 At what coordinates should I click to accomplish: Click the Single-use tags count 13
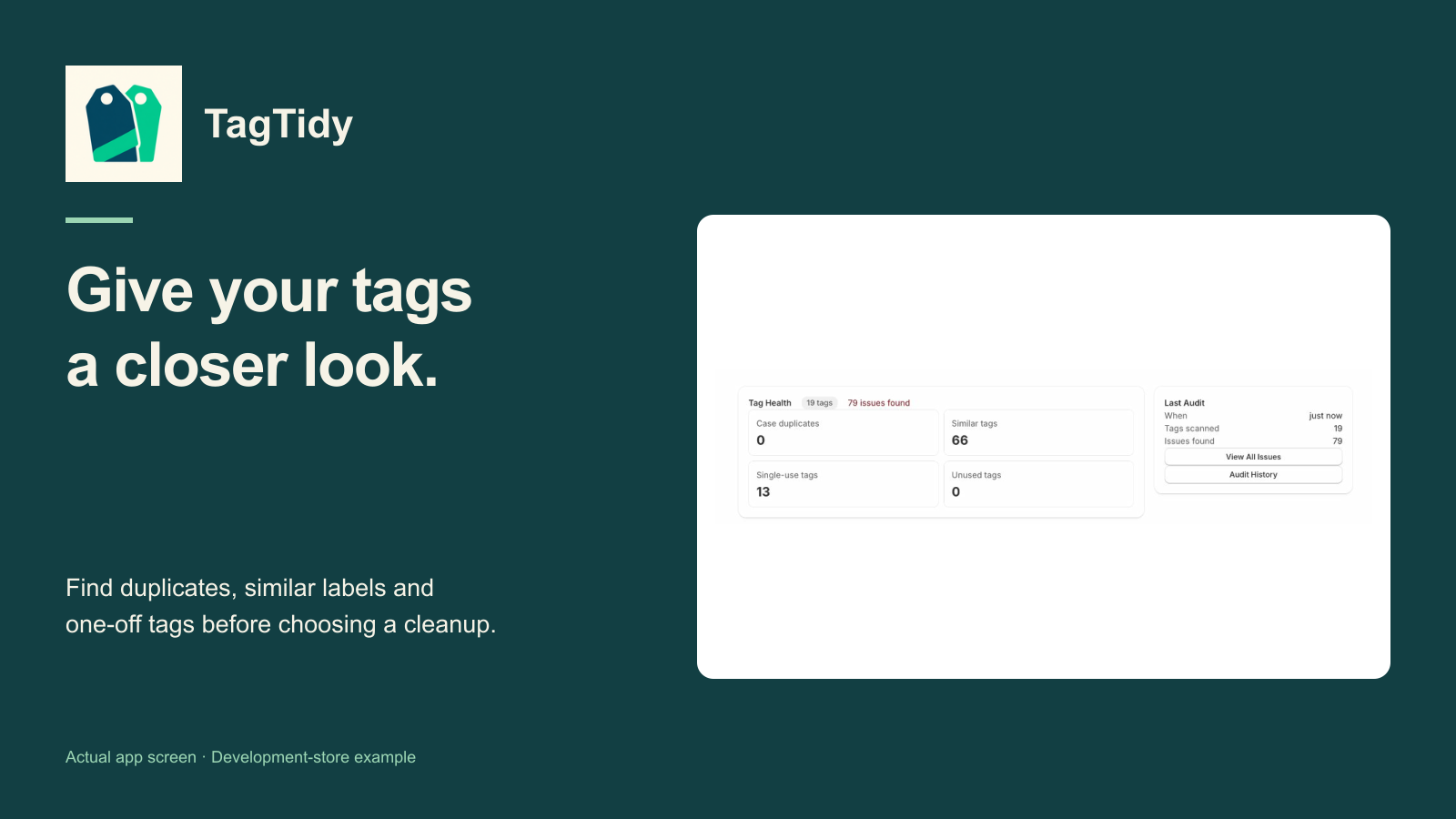[763, 492]
